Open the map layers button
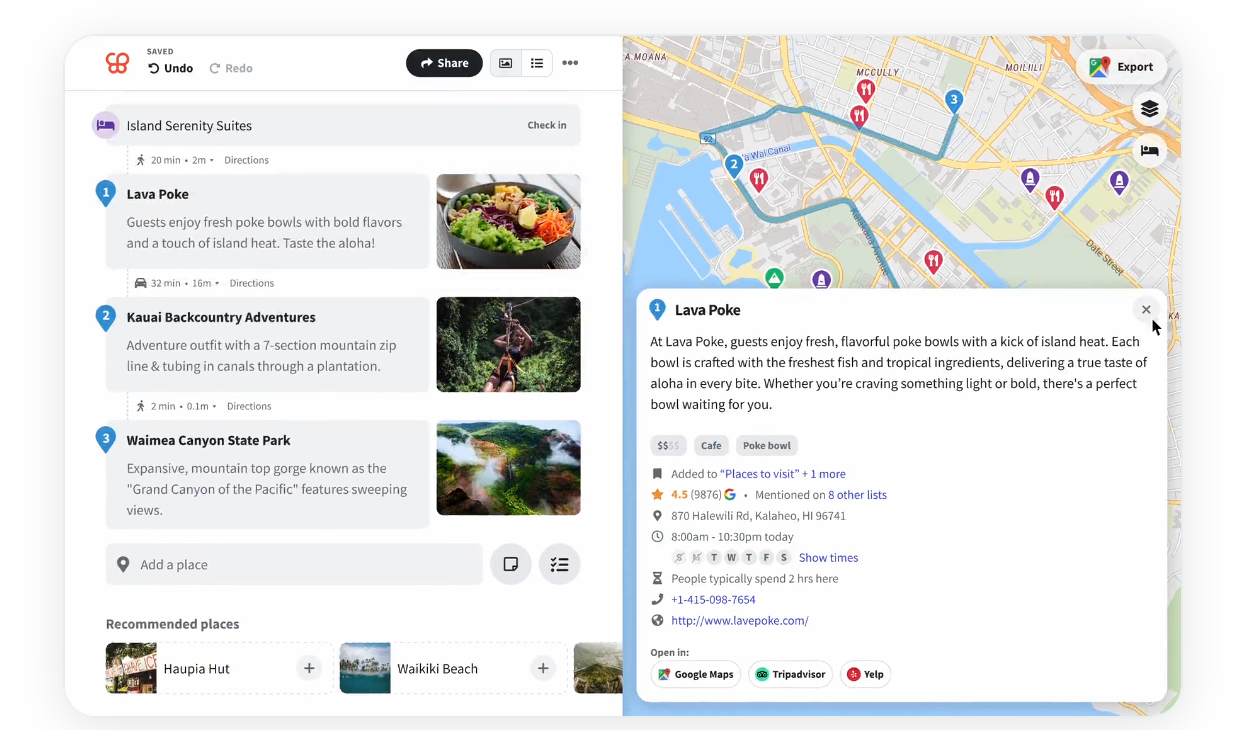 point(1150,109)
